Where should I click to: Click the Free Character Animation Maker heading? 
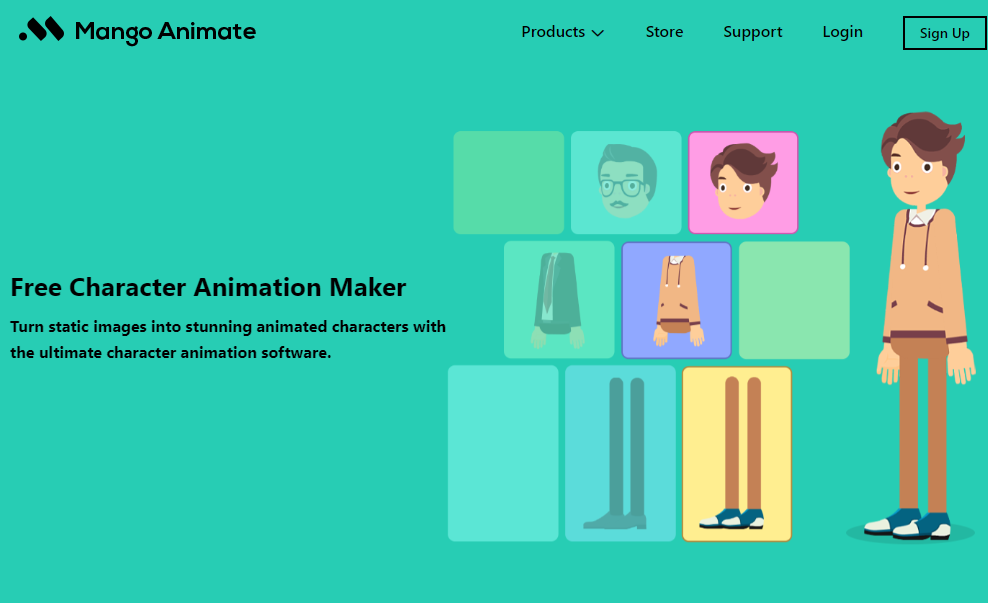point(209,287)
